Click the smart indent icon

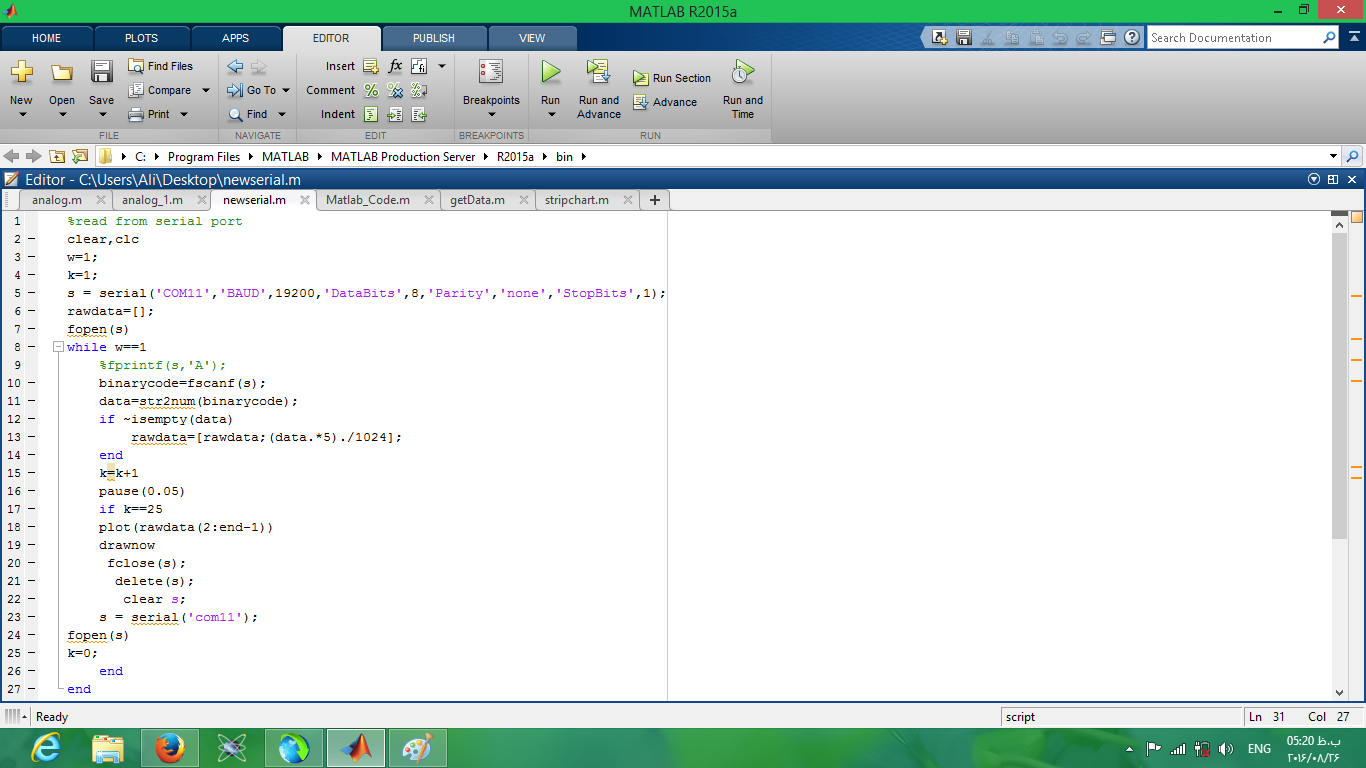[371, 114]
